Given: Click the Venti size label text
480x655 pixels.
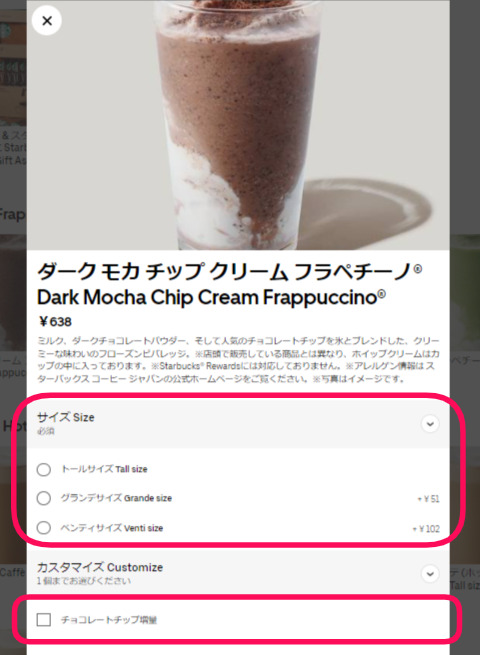Looking at the screenshot, I should click(112, 528).
